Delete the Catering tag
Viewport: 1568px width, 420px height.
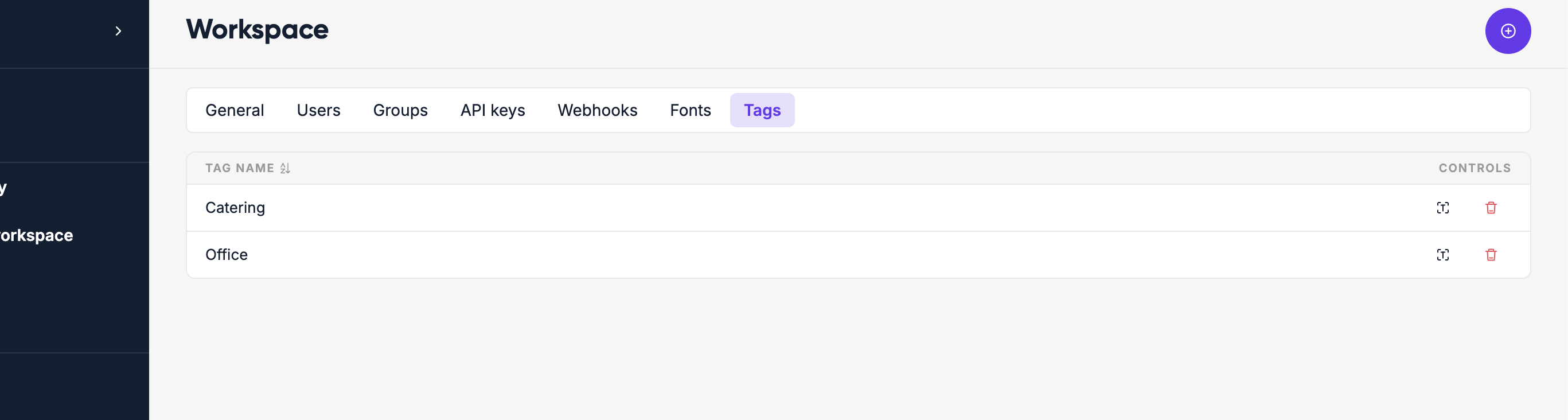tap(1490, 208)
